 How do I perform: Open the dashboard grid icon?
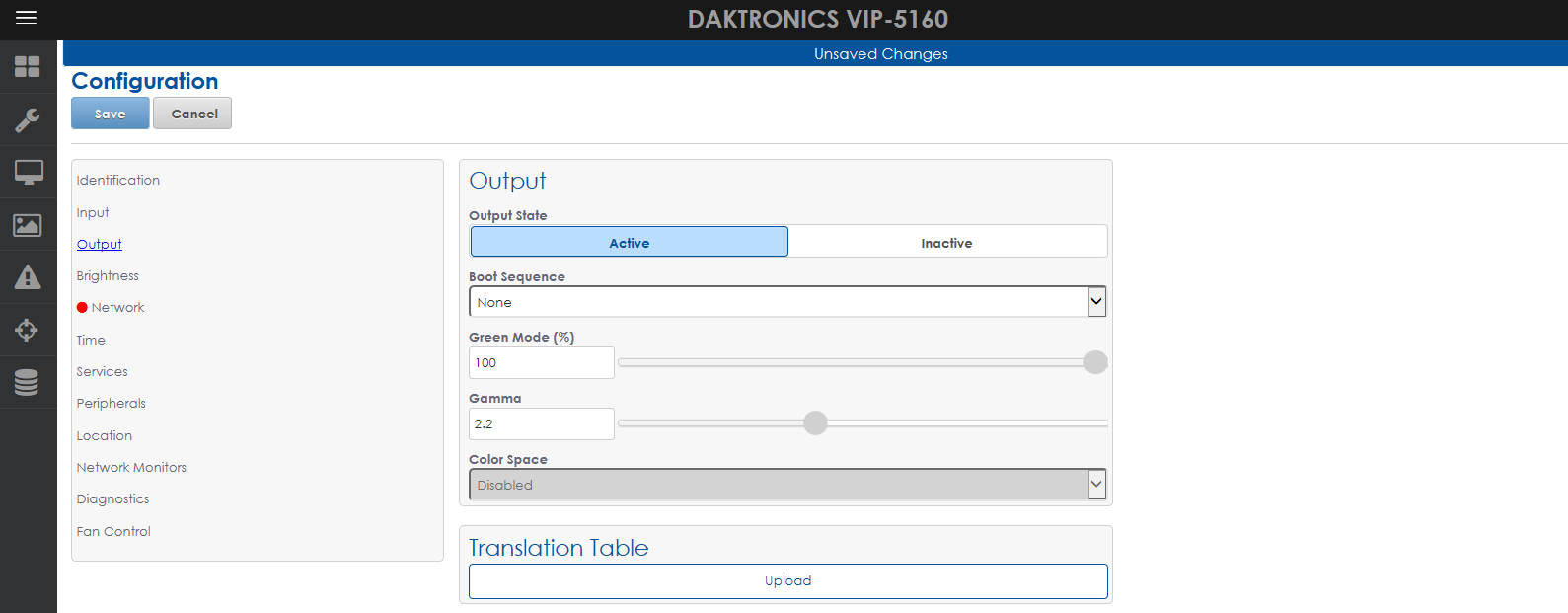tap(28, 67)
